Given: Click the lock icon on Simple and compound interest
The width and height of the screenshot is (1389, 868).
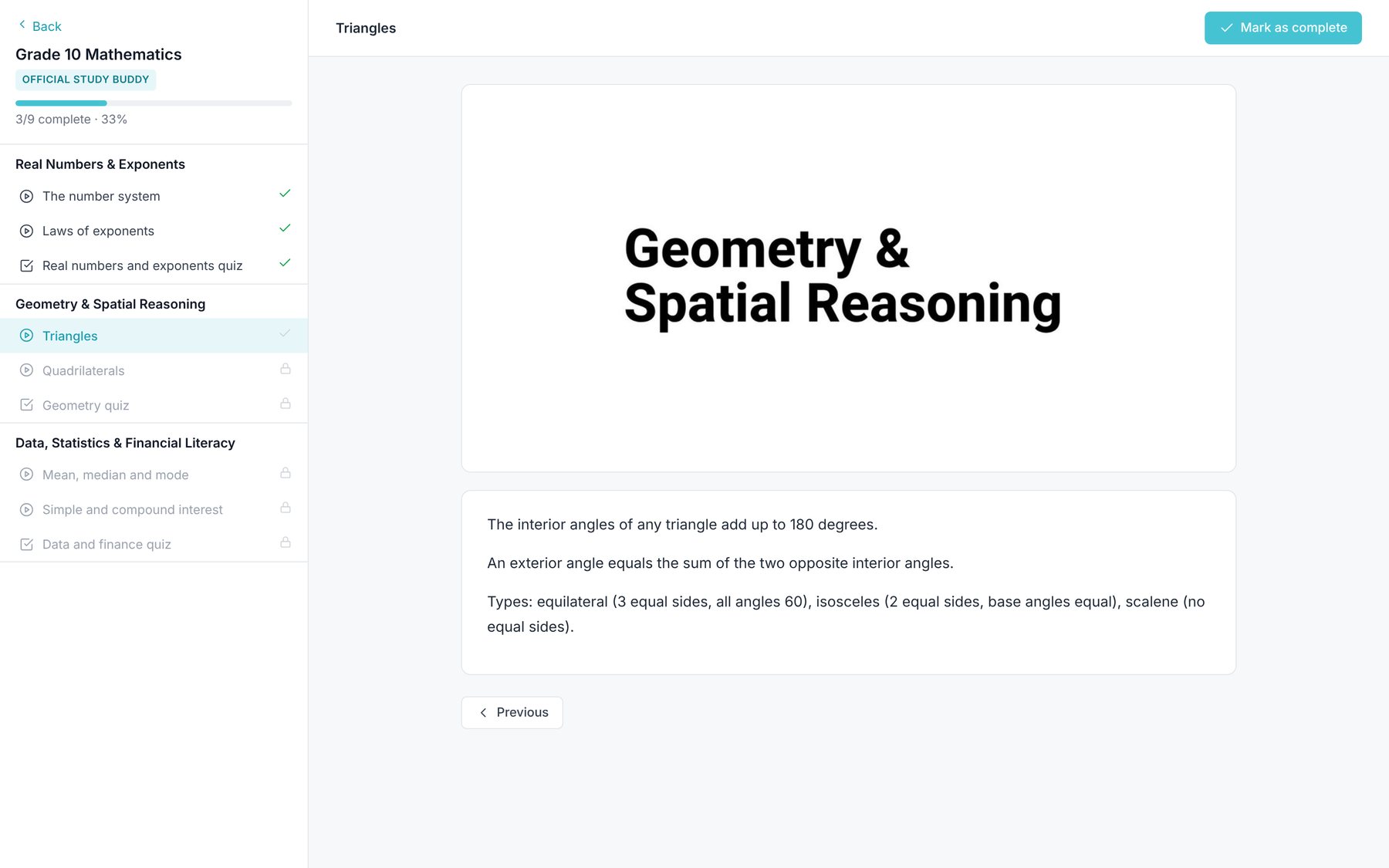Looking at the screenshot, I should point(286,508).
